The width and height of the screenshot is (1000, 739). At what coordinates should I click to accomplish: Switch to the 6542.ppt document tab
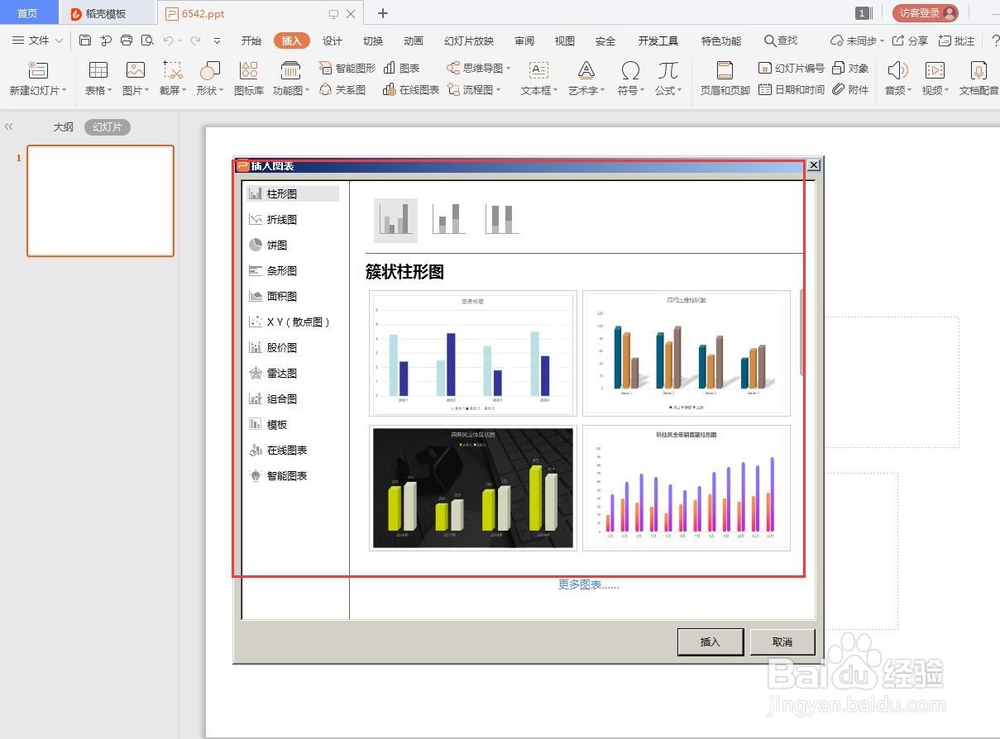pos(260,13)
